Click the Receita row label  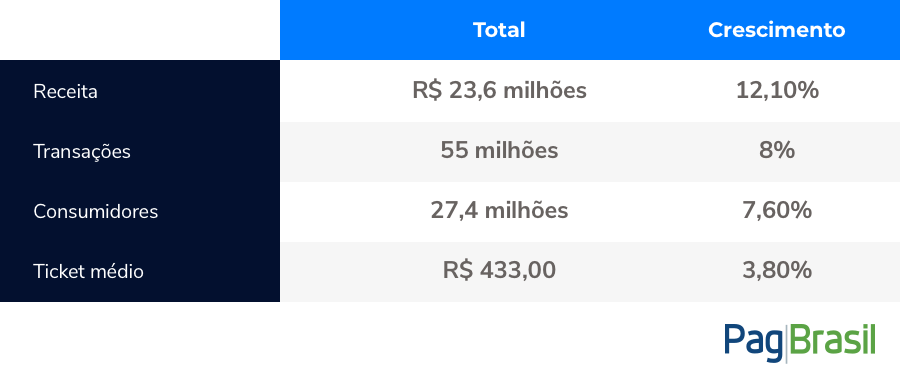coord(65,91)
